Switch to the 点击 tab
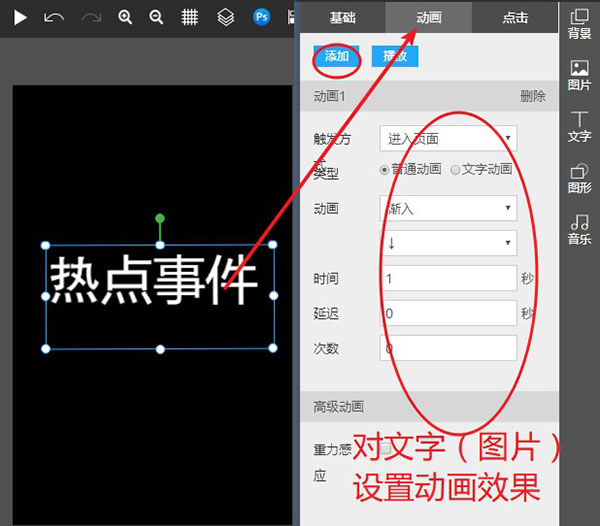 click(x=515, y=17)
